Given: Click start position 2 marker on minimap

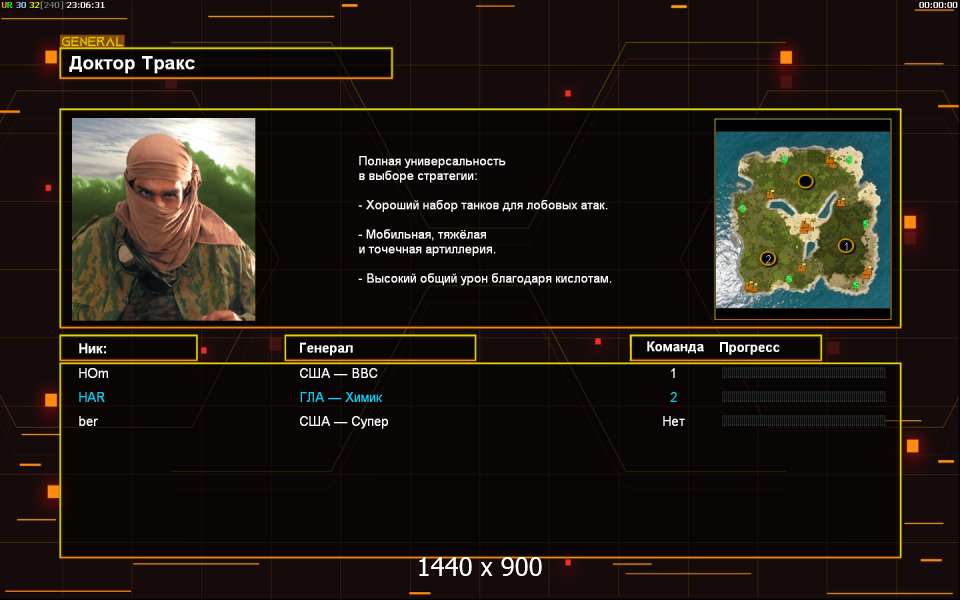Looking at the screenshot, I should [768, 258].
